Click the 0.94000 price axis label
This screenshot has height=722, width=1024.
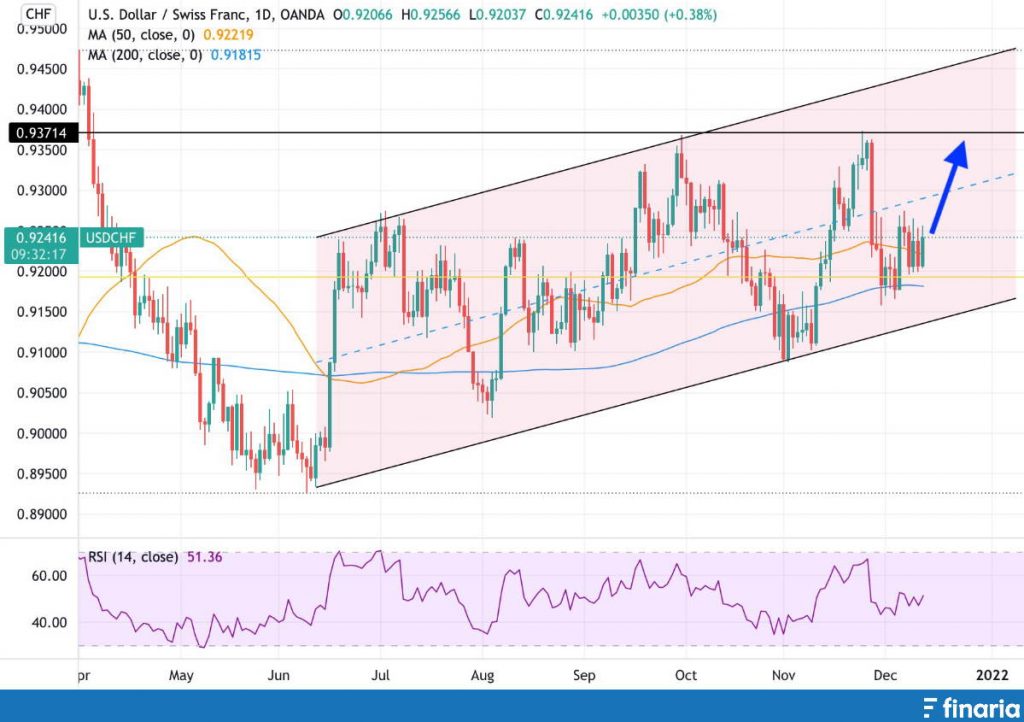point(42,109)
